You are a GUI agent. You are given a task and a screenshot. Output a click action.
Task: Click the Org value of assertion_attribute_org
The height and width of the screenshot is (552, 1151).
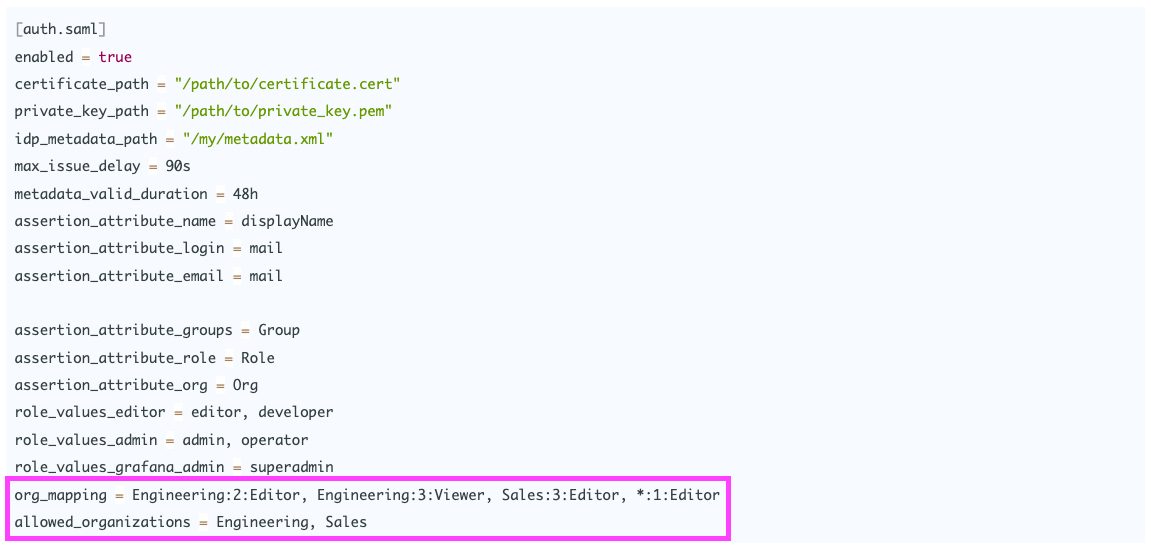(x=246, y=385)
